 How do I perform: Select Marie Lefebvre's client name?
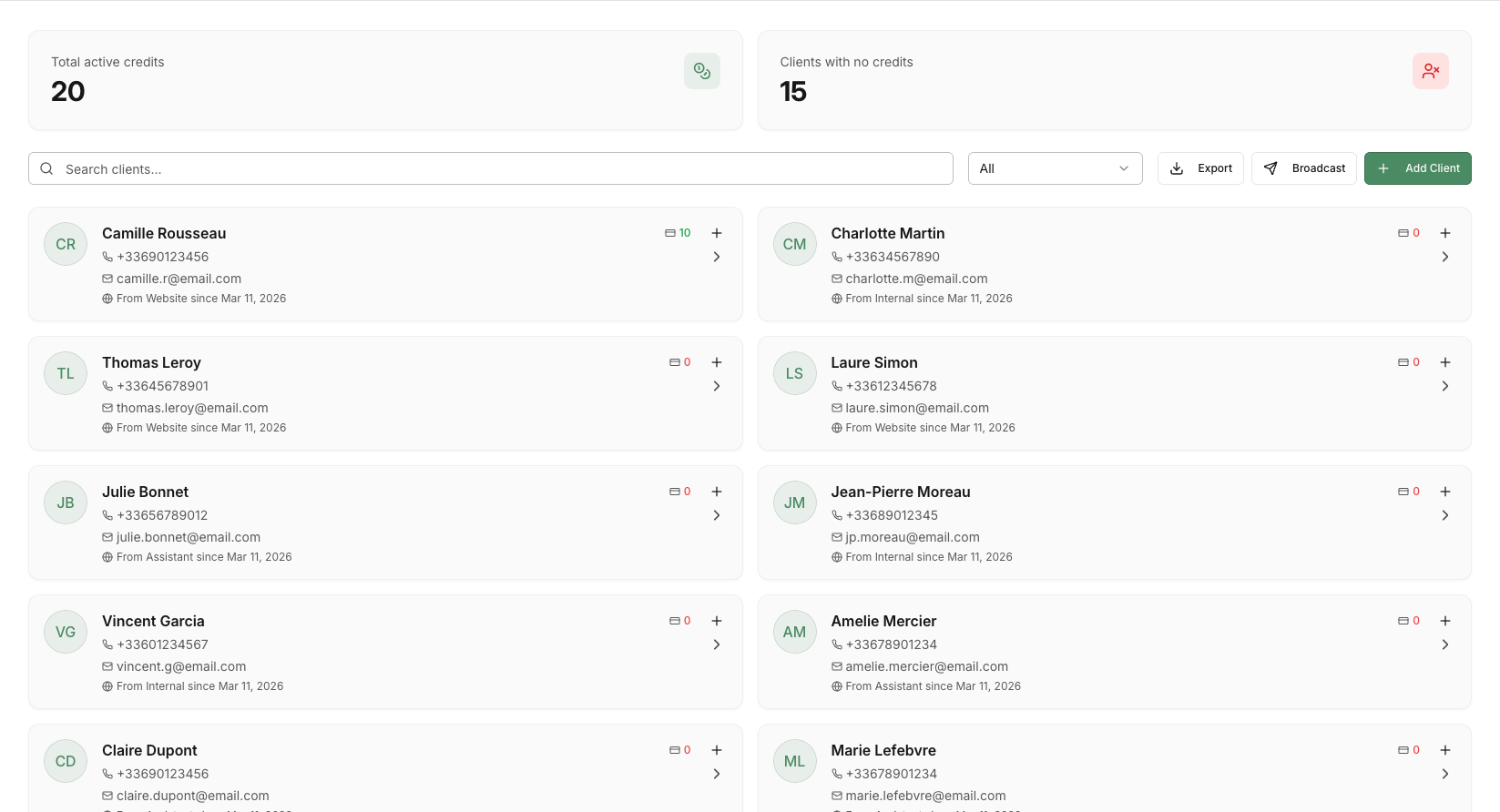coord(883,750)
